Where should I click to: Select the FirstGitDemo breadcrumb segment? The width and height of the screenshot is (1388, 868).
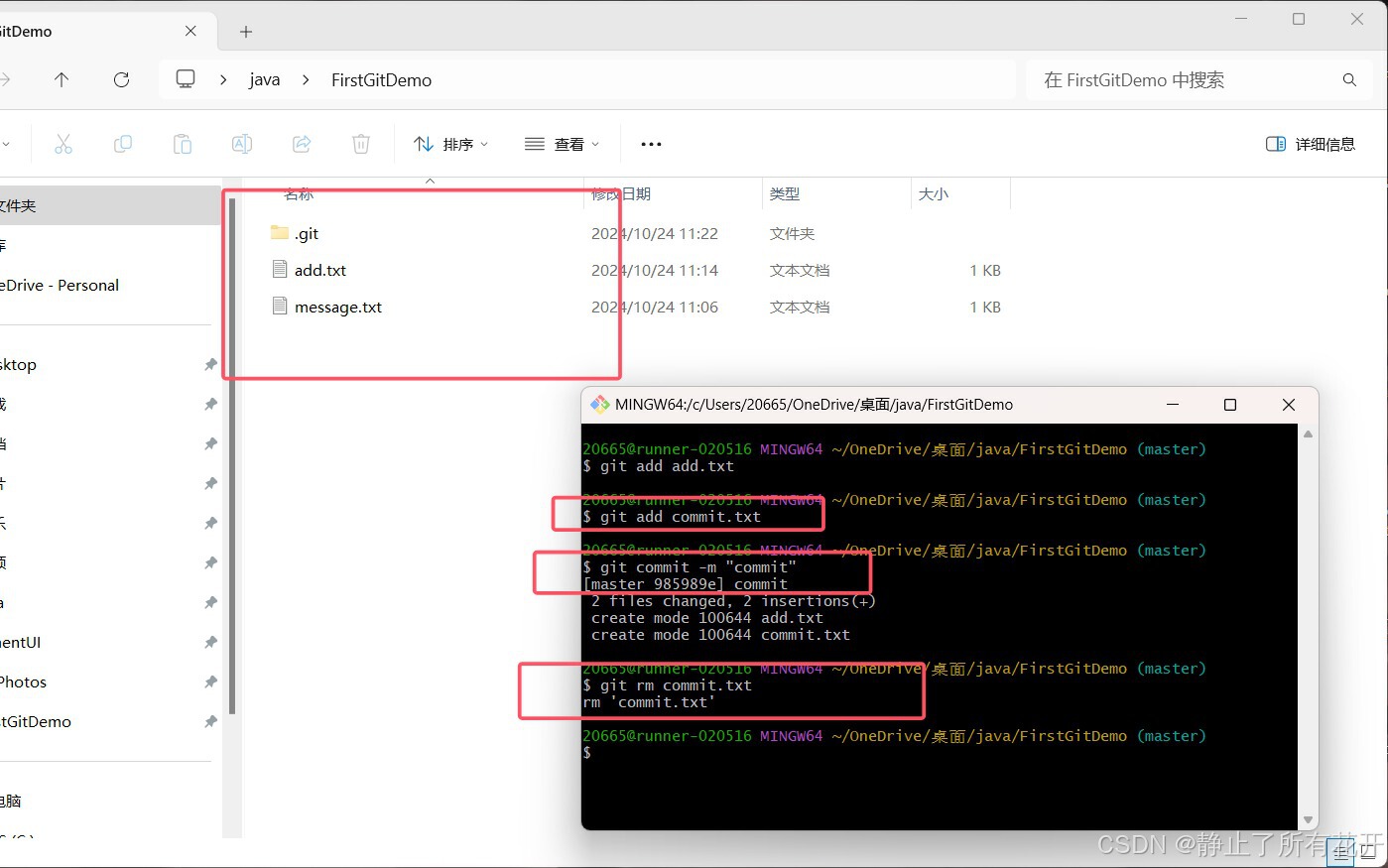tap(381, 79)
